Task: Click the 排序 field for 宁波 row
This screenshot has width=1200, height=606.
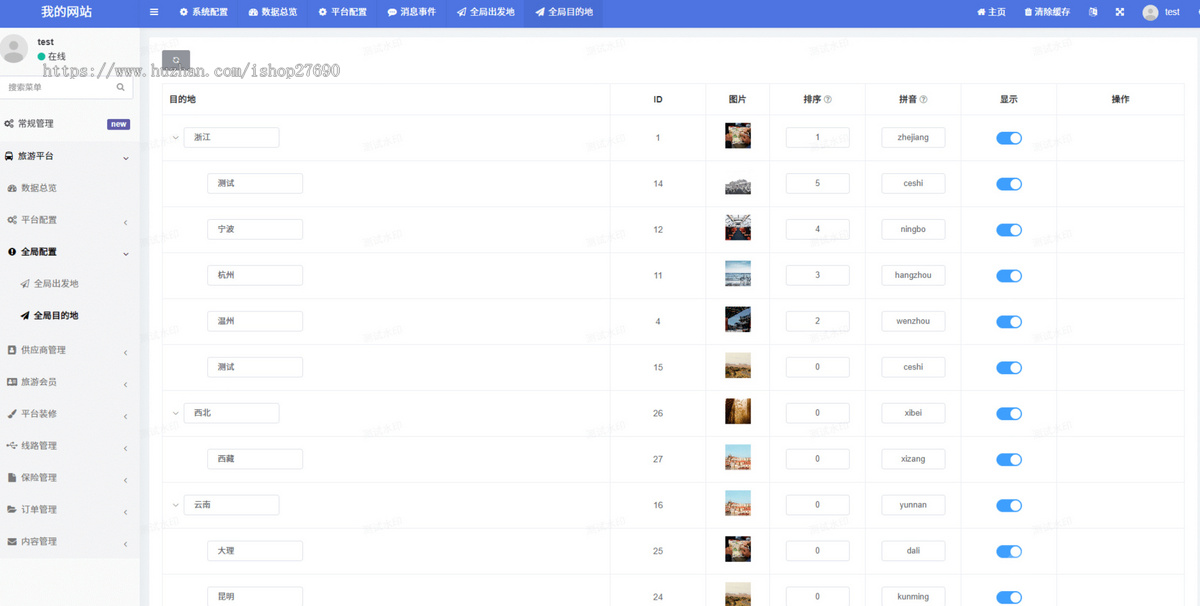Action: tap(817, 229)
